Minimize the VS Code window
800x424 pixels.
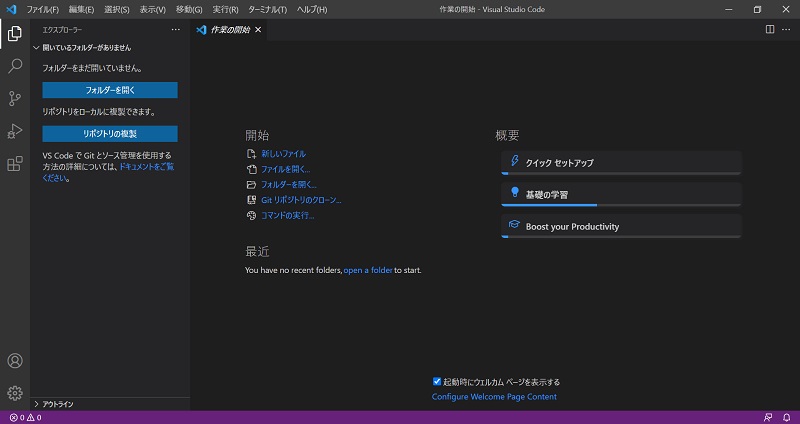pos(730,9)
